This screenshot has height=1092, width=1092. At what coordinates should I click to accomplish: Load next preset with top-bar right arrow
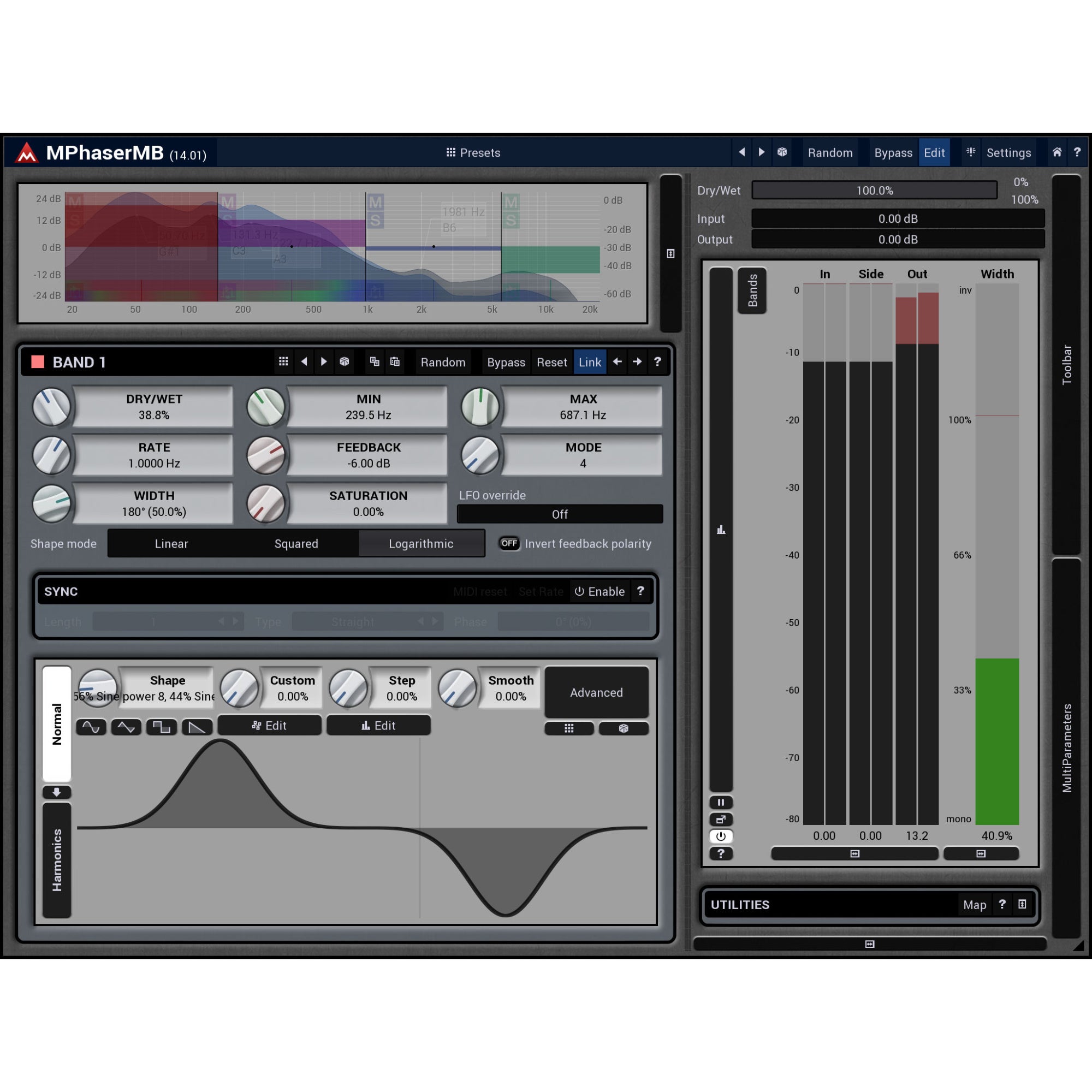pyautogui.click(x=761, y=152)
